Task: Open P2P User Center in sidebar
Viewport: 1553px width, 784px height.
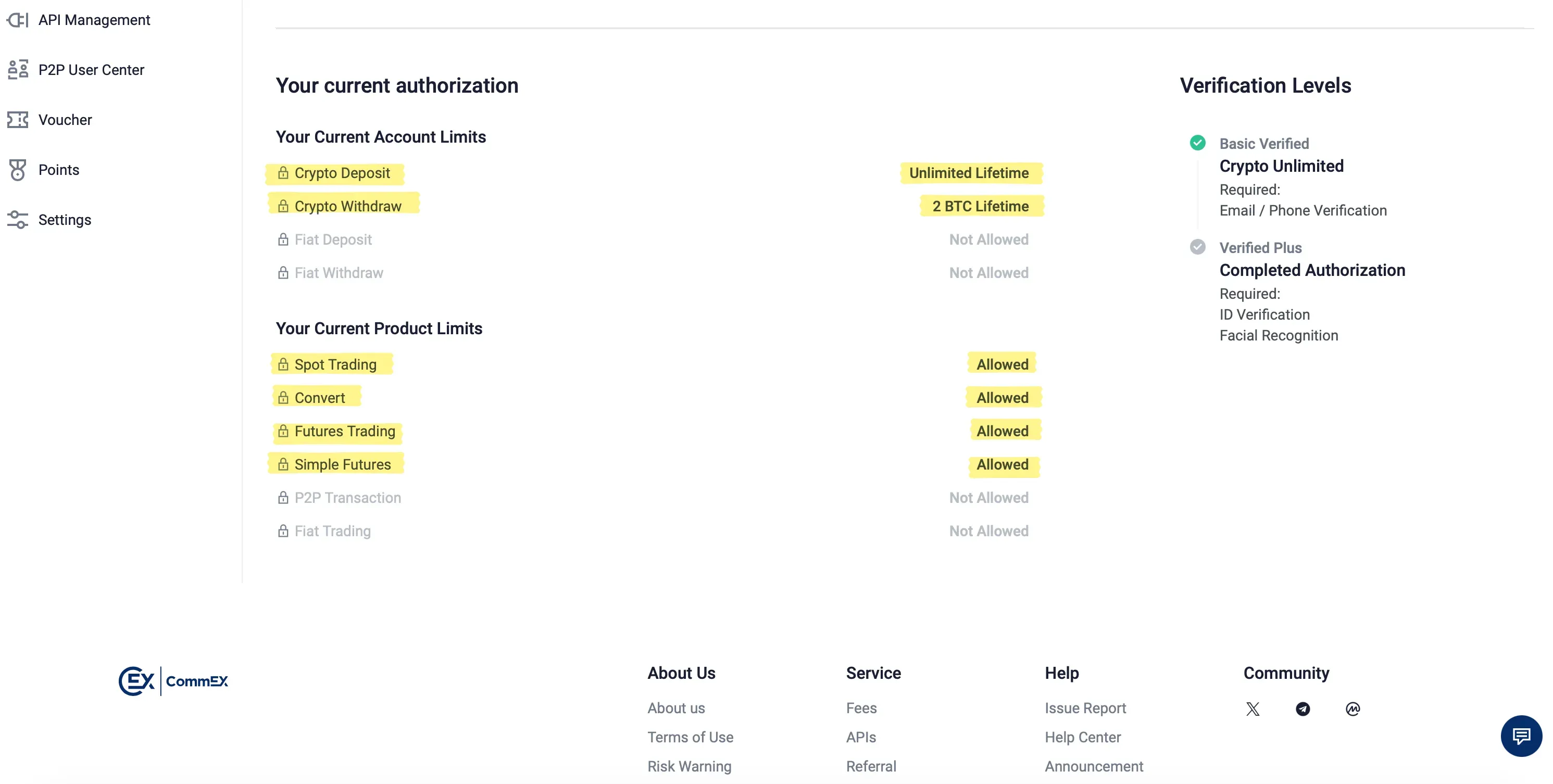Action: point(91,70)
